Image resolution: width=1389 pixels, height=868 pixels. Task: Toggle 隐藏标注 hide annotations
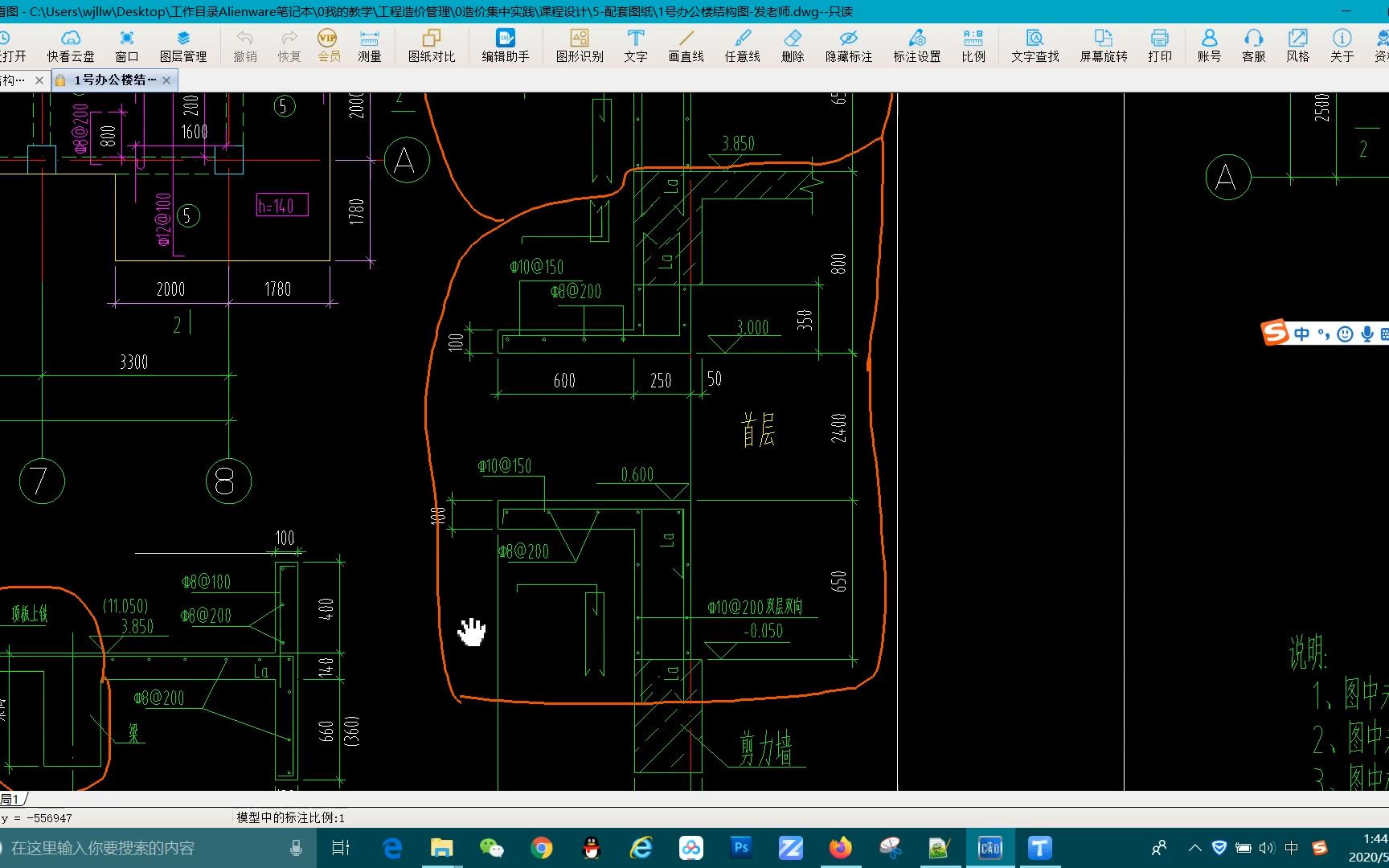(849, 46)
